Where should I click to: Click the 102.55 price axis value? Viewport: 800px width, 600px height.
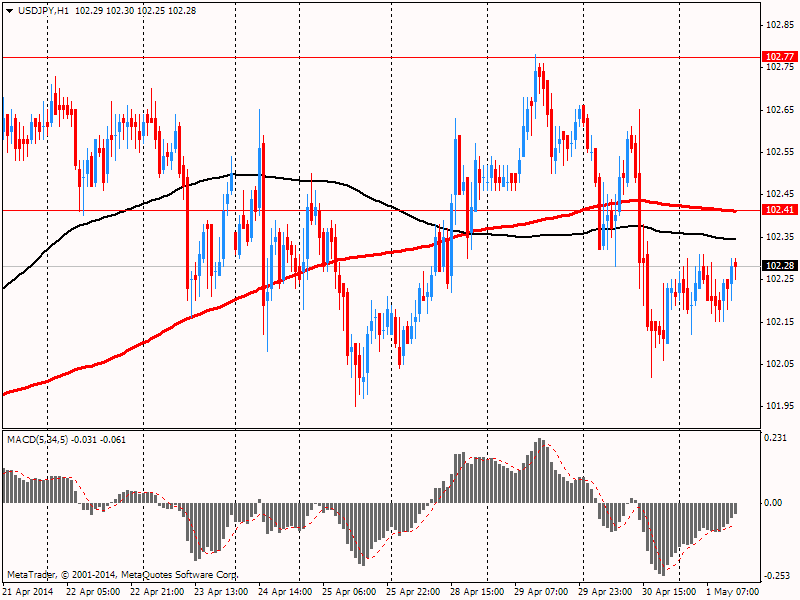click(x=780, y=151)
